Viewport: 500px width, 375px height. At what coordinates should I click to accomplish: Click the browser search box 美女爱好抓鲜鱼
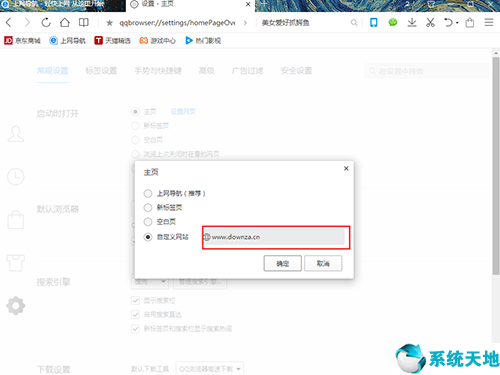coord(286,23)
